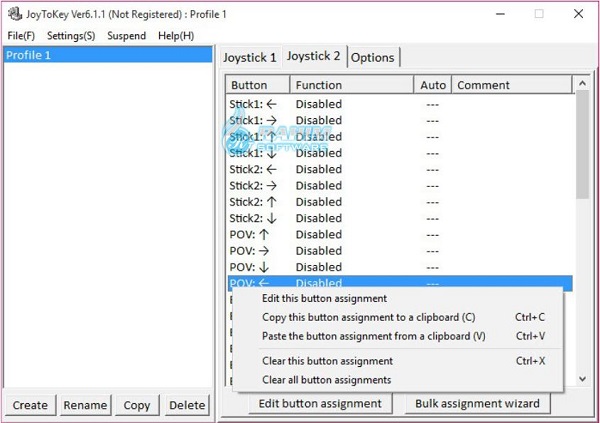
Task: Choose Edit this button assignment
Action: coord(398,299)
